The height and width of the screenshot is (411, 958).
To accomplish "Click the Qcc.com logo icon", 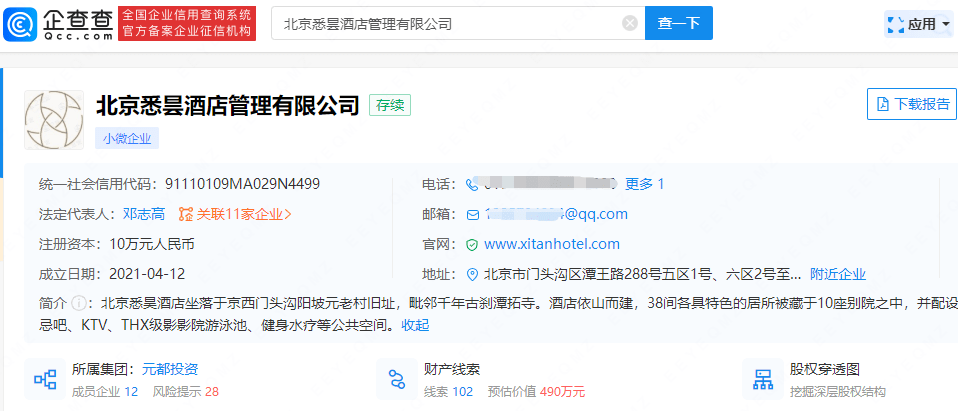I will tap(20, 24).
